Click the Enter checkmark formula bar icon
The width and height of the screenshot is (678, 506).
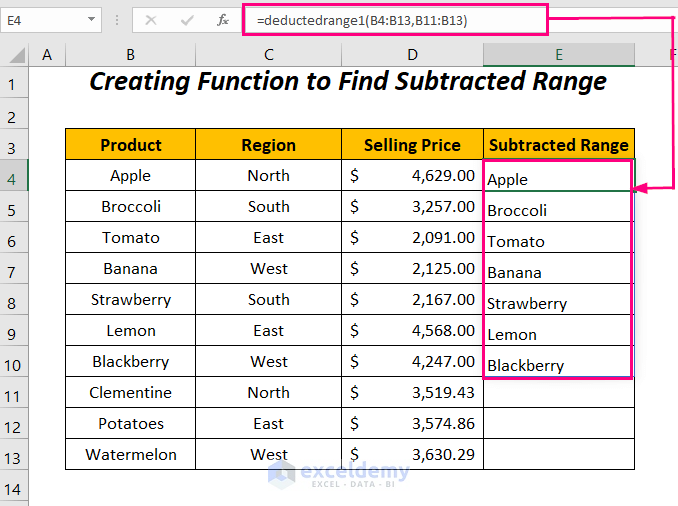click(x=187, y=20)
